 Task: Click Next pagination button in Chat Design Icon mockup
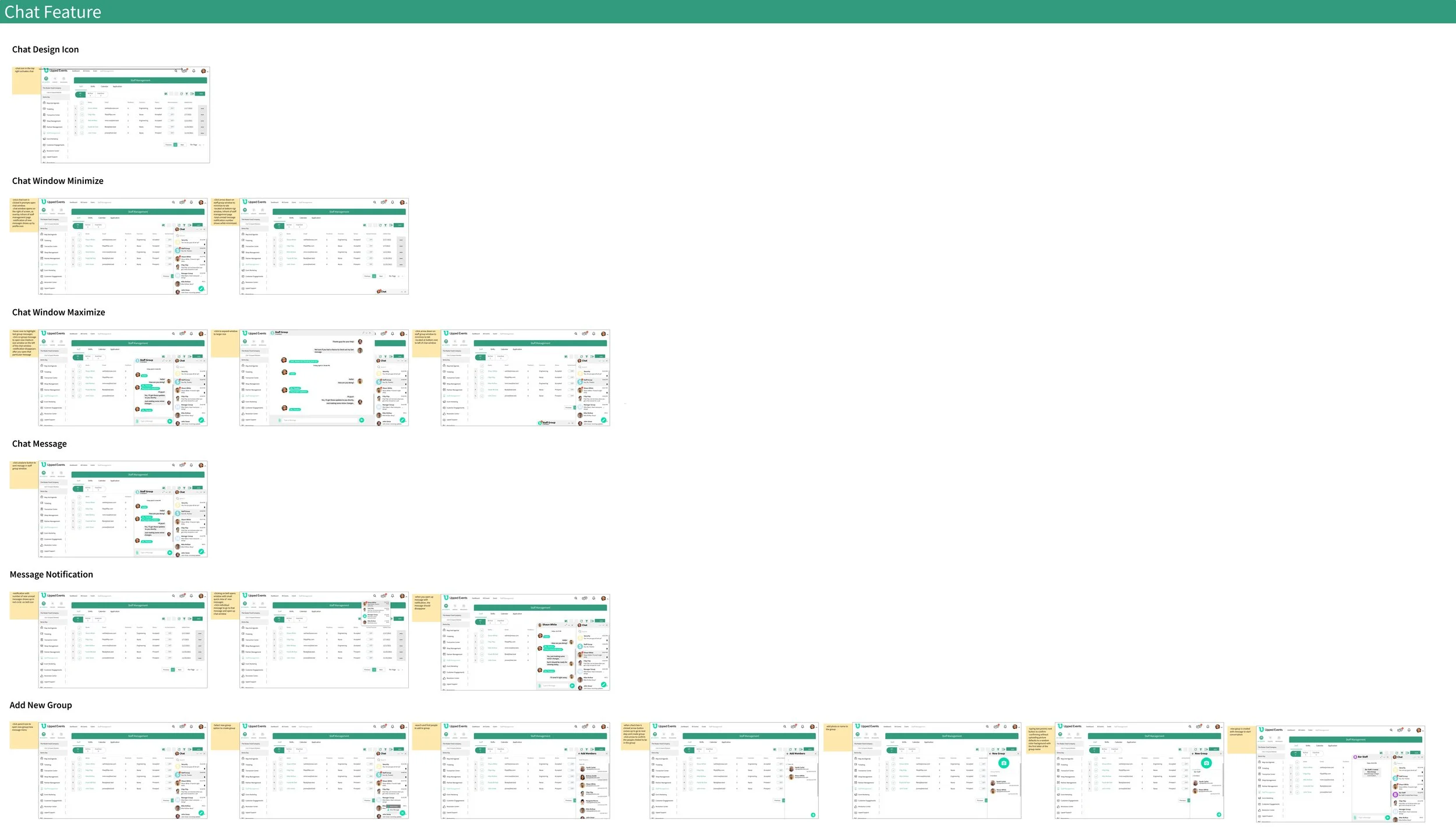182,145
